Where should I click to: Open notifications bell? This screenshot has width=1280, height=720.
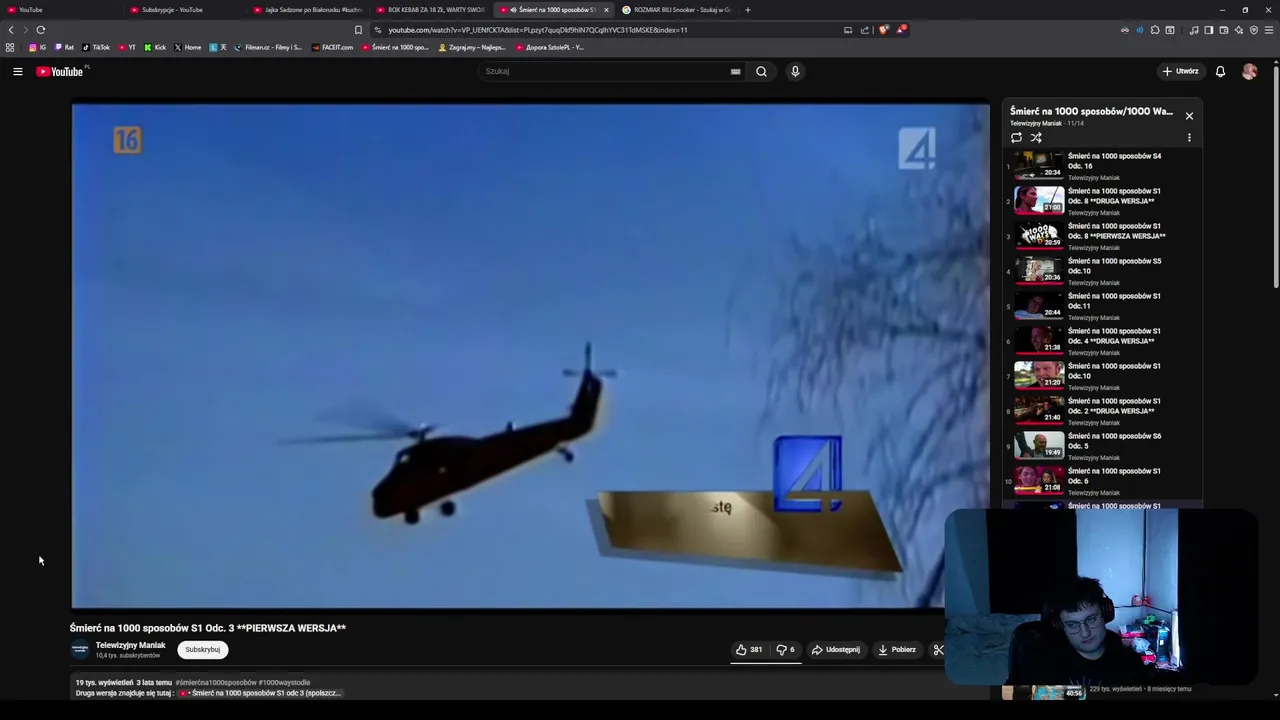pos(1220,71)
